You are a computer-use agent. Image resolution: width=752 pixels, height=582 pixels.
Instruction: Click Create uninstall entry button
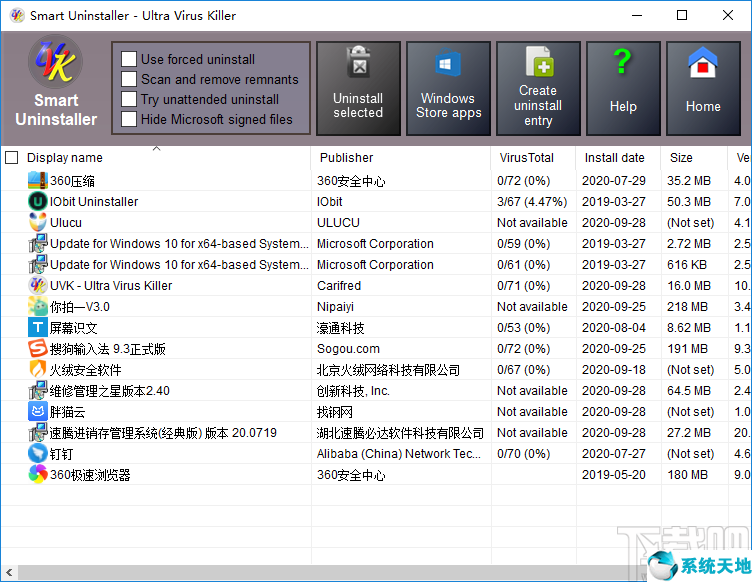(x=538, y=88)
